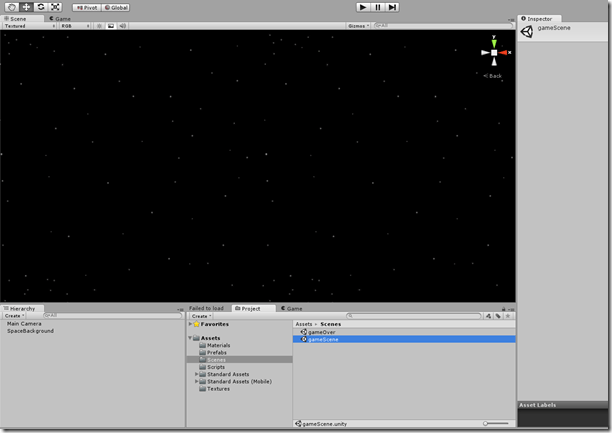Image resolution: width=612 pixels, height=433 pixels.
Task: Toggle Global/Local handle rotation
Action: (x=116, y=7)
